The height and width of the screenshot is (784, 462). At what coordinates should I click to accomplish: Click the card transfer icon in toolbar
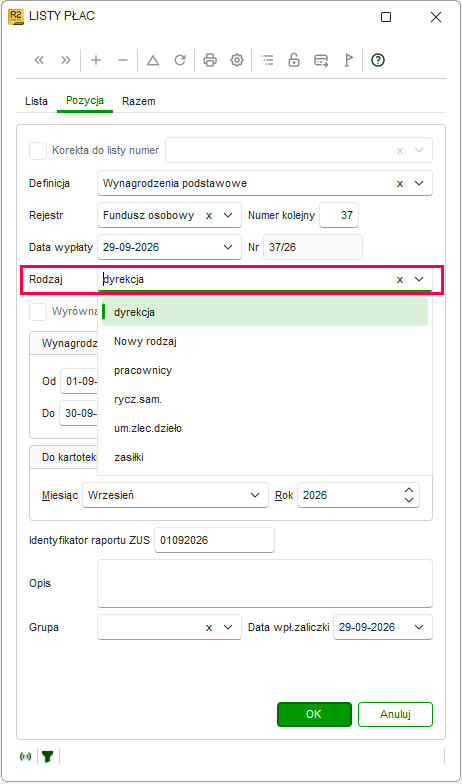click(321, 60)
